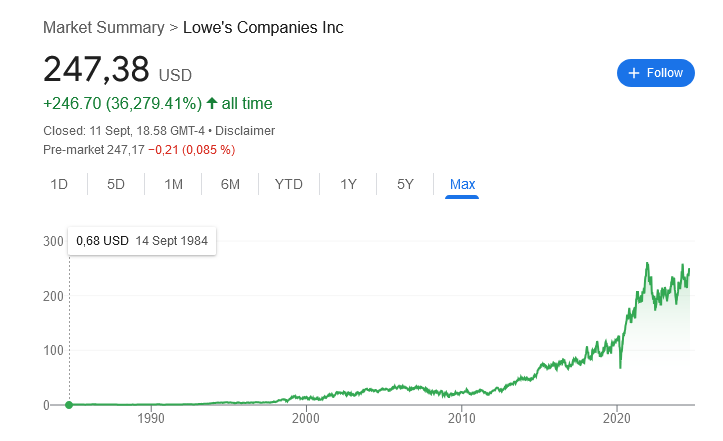Click the 2020 crash dip on chart
Screen dimensions: 723x441
tap(620, 367)
